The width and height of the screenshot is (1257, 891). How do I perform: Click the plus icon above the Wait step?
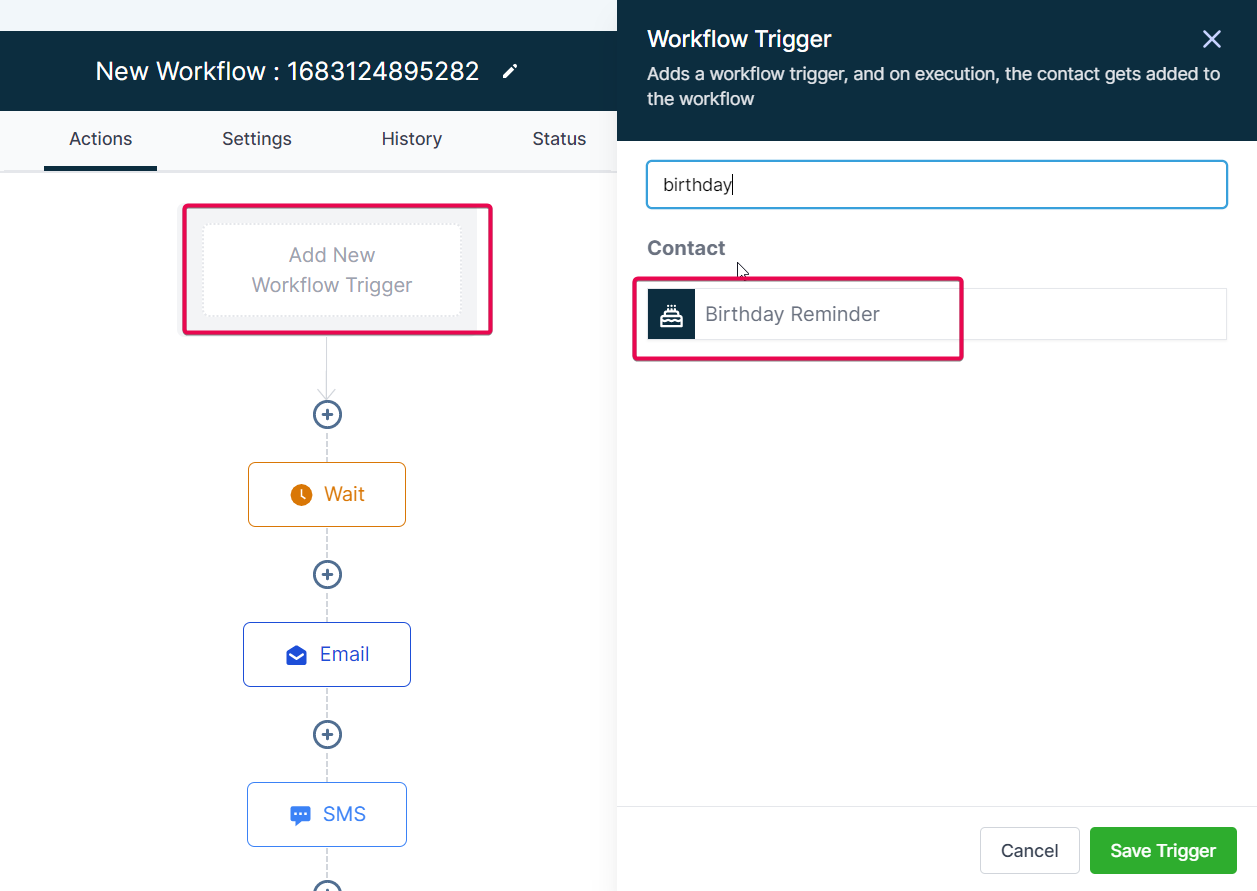(x=327, y=414)
